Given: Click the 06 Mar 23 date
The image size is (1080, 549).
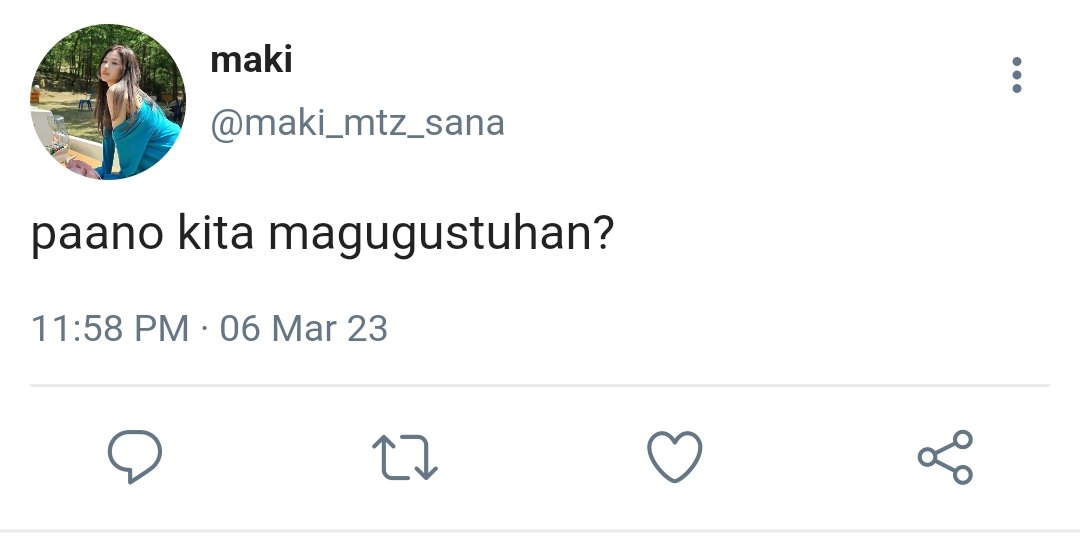Looking at the screenshot, I should (x=304, y=329).
